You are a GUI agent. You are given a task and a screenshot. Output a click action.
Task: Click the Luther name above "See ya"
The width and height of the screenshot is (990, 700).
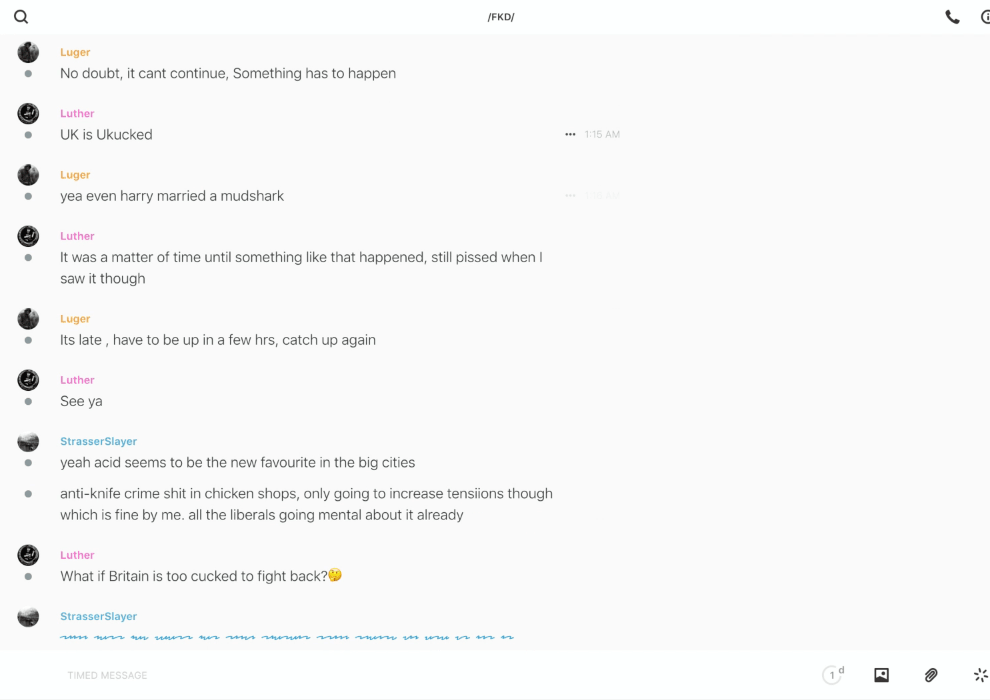pos(77,380)
